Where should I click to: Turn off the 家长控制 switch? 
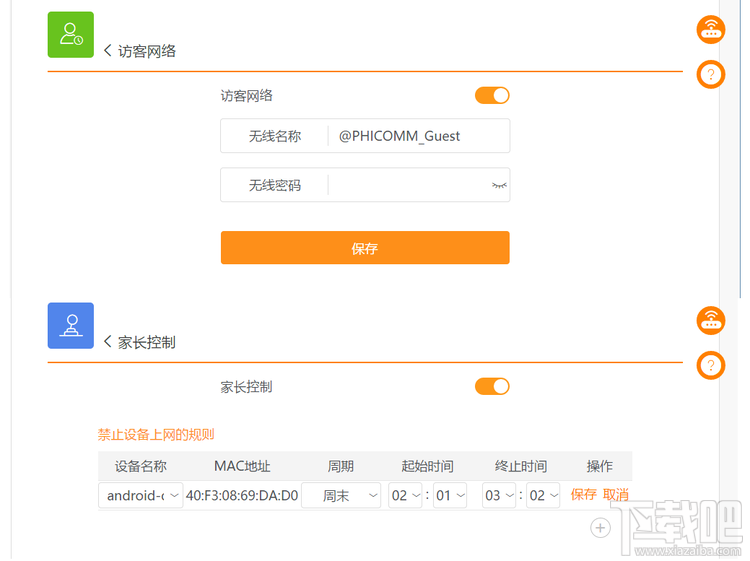click(492, 386)
